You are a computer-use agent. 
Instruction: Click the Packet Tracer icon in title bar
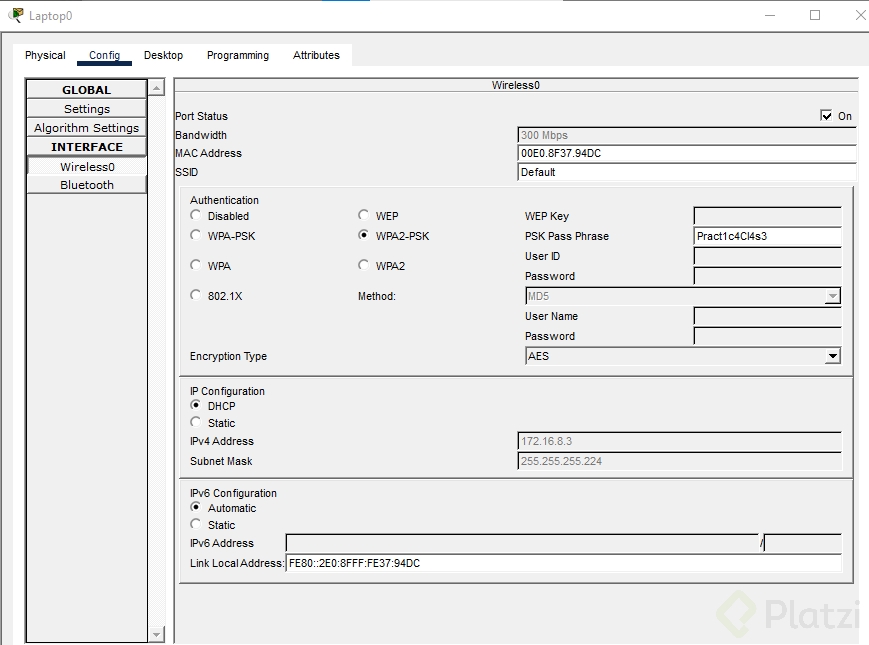[15, 15]
